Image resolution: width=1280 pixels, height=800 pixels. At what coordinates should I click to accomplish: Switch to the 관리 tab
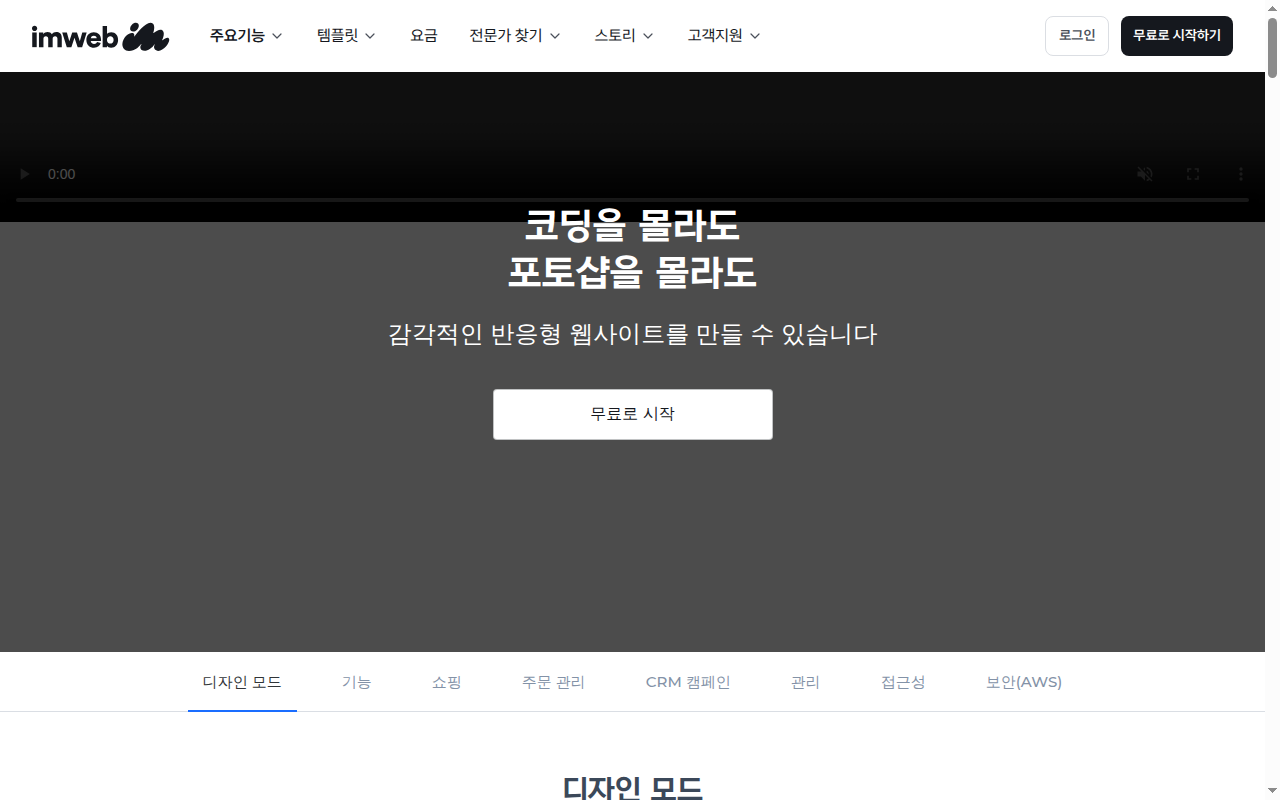[x=805, y=682]
